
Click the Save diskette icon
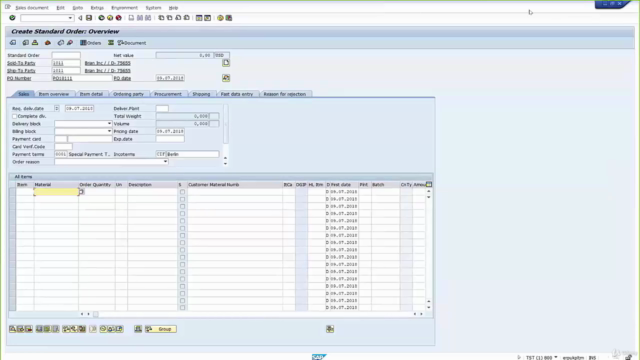(x=89, y=18)
